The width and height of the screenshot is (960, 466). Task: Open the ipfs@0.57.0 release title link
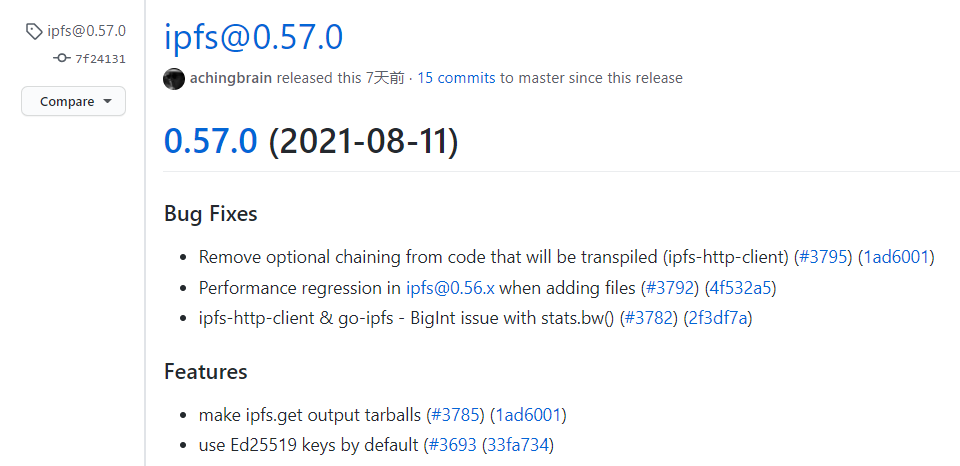[x=253, y=37]
